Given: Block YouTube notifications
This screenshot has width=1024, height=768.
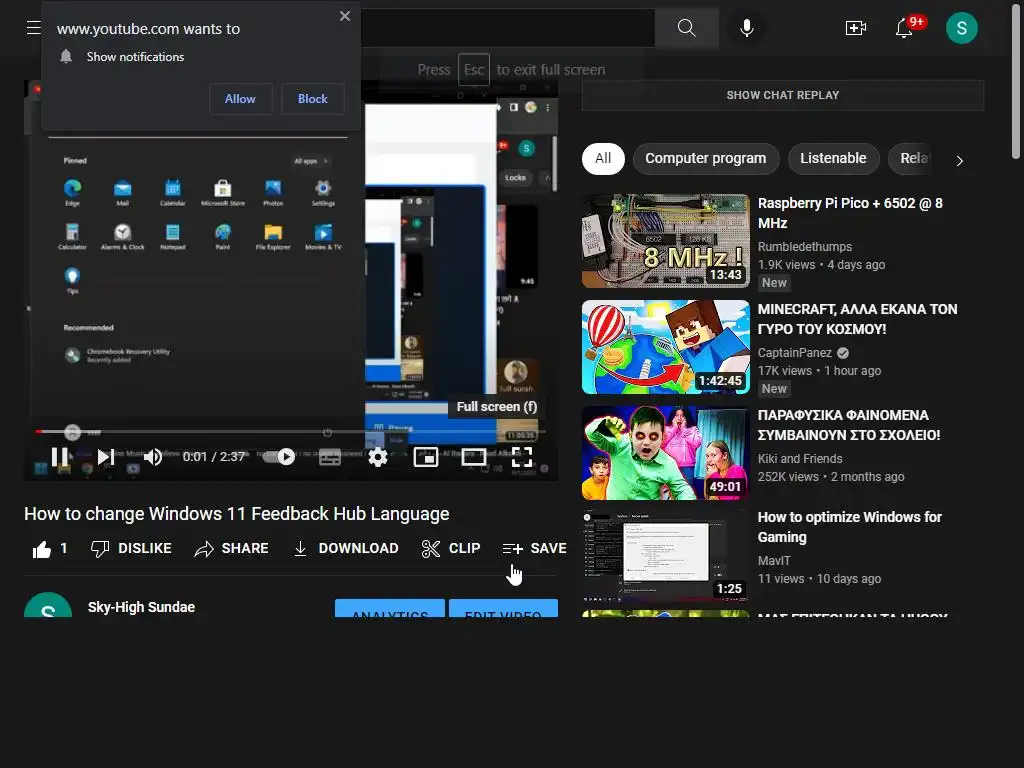Looking at the screenshot, I should tap(313, 99).
